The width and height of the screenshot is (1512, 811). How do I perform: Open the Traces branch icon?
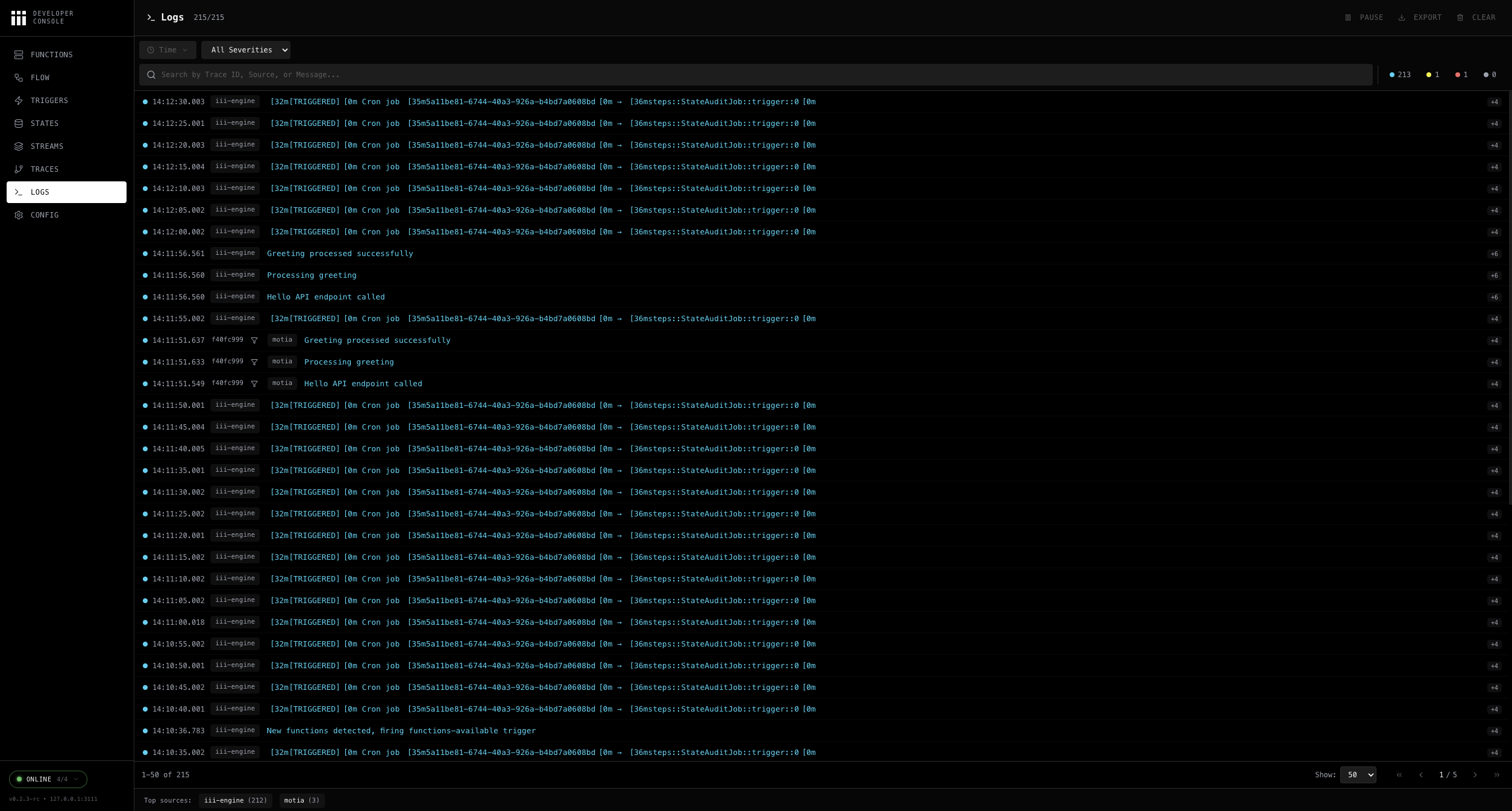click(x=19, y=169)
